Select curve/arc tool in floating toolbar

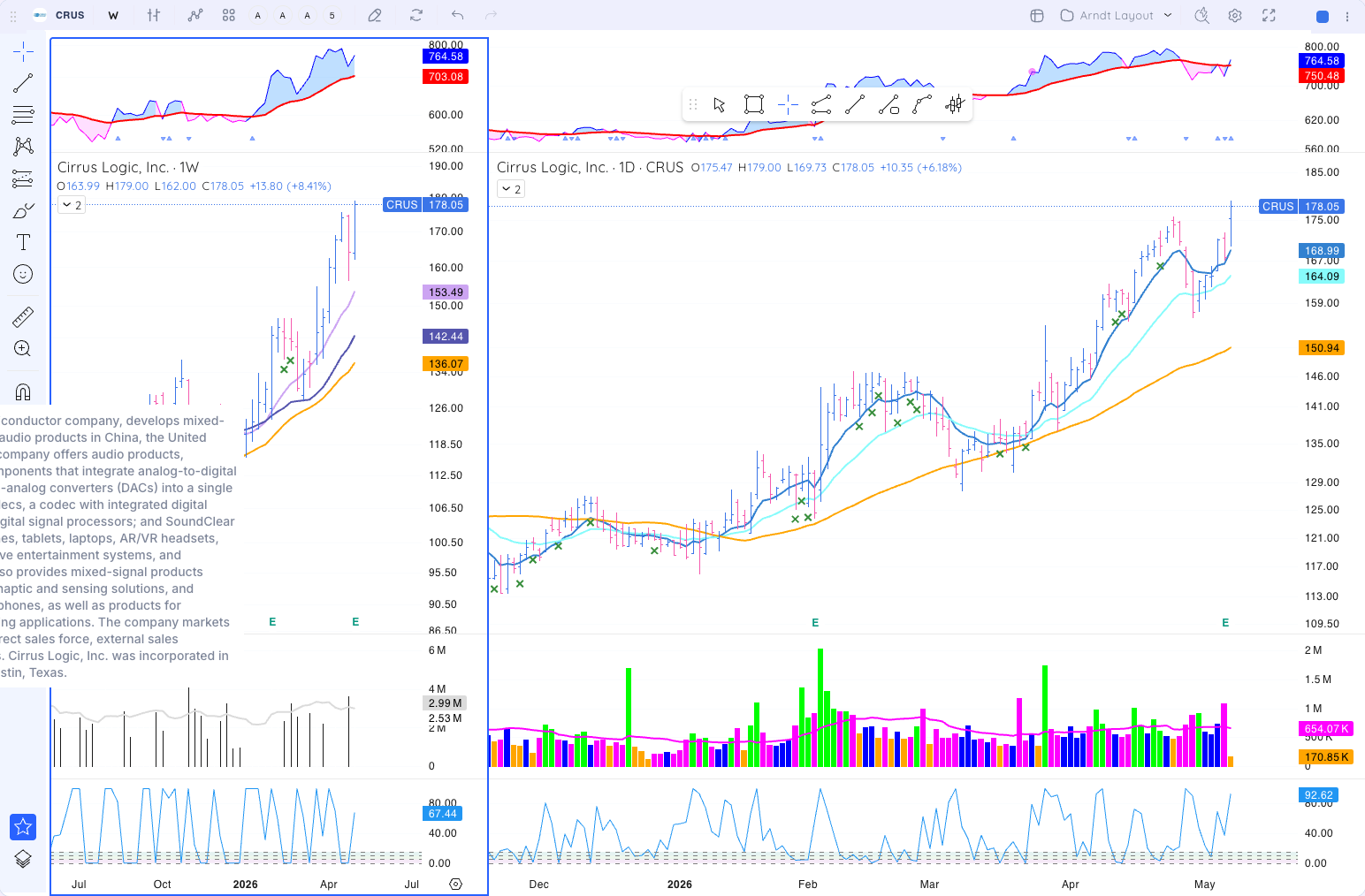(x=922, y=105)
